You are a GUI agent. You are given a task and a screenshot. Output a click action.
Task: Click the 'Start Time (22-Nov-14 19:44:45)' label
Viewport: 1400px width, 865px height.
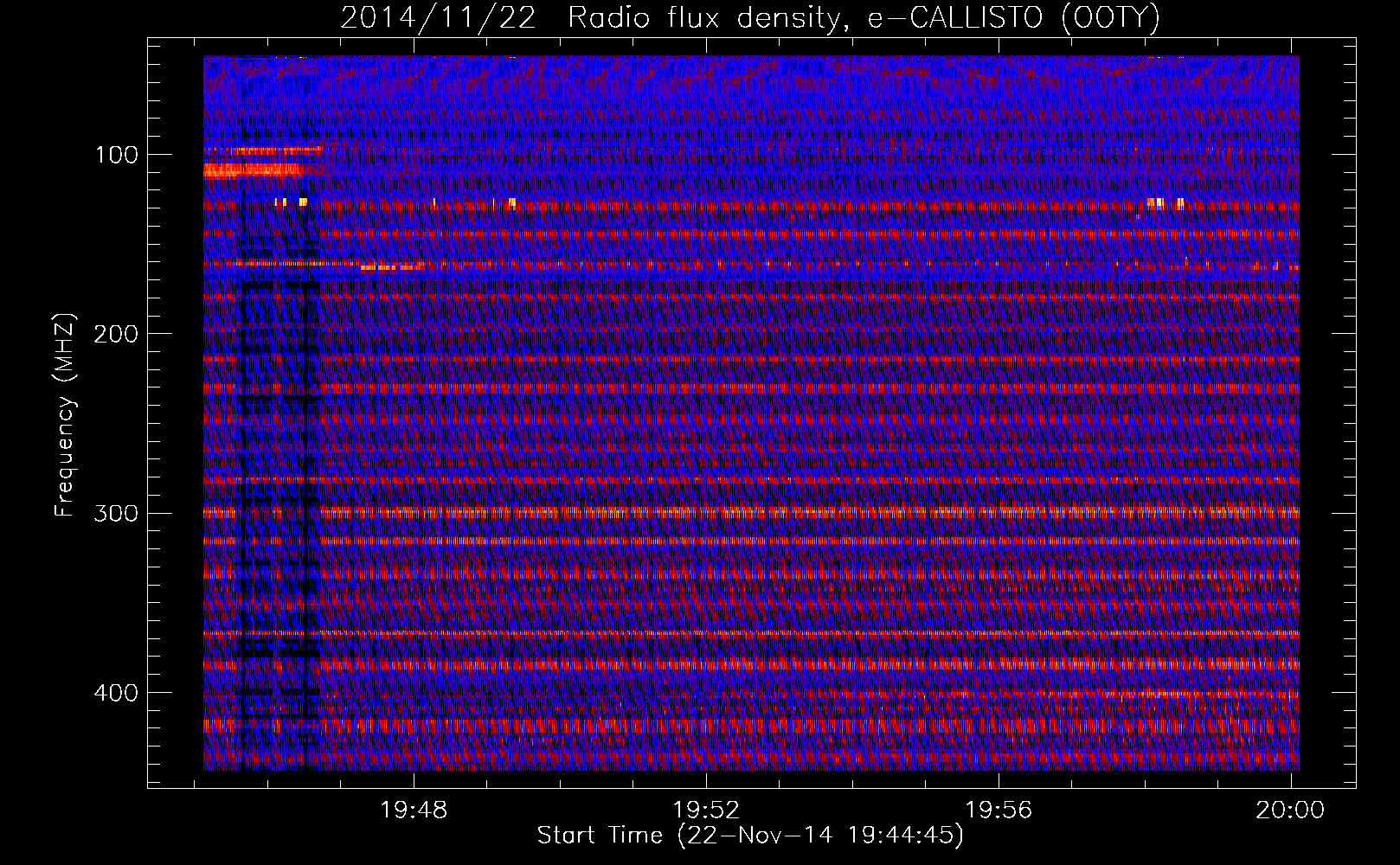(x=750, y=836)
